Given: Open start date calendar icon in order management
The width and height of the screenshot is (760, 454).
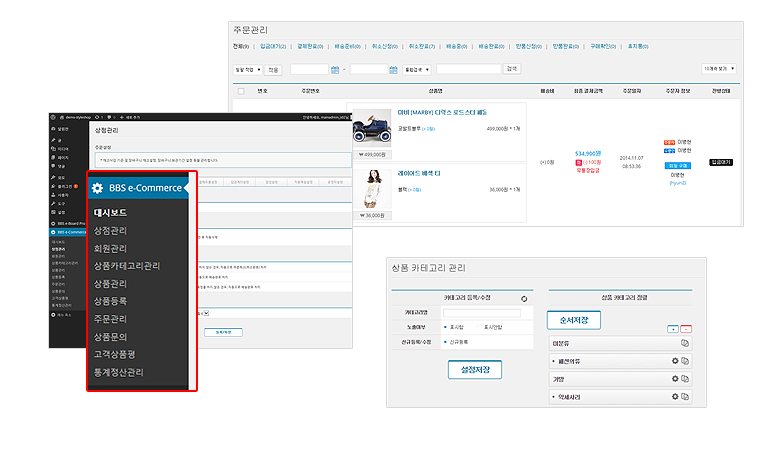Looking at the screenshot, I should [x=335, y=70].
